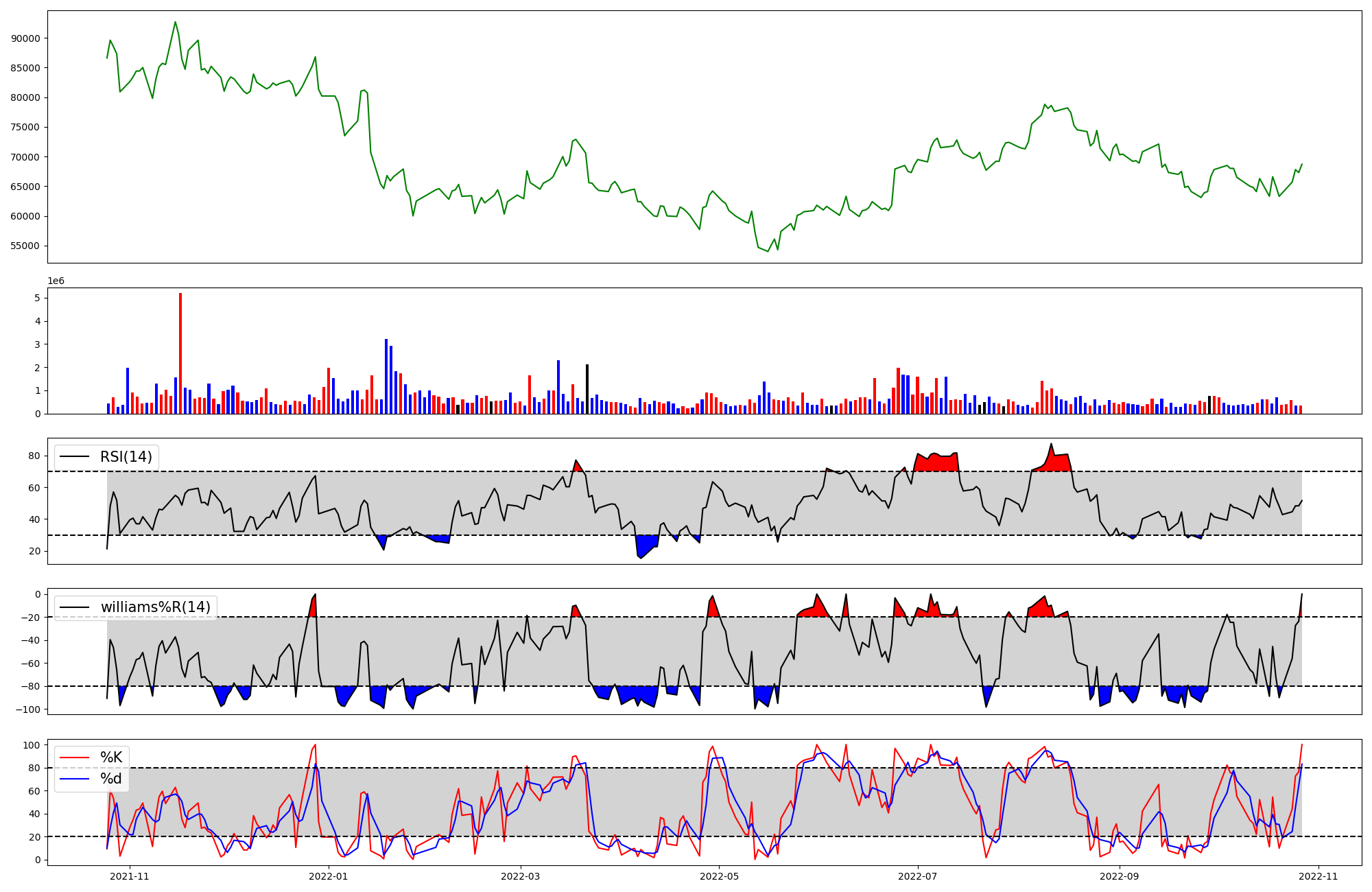
Task: Click the tallest red volume bar
Action: click(180, 353)
